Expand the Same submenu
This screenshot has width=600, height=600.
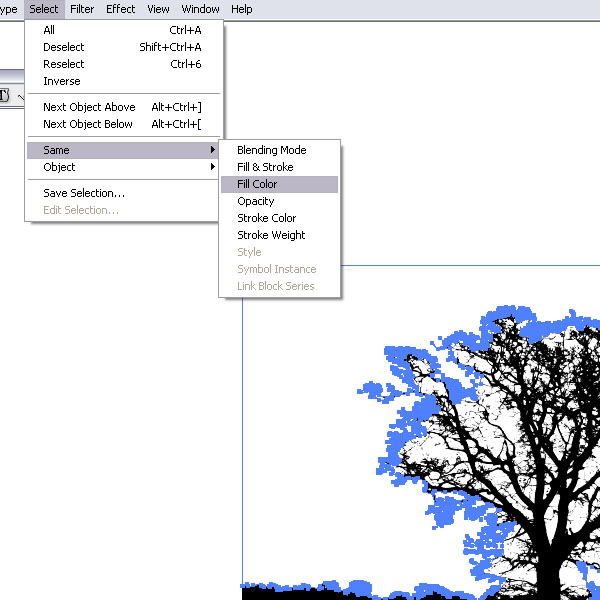[122, 150]
